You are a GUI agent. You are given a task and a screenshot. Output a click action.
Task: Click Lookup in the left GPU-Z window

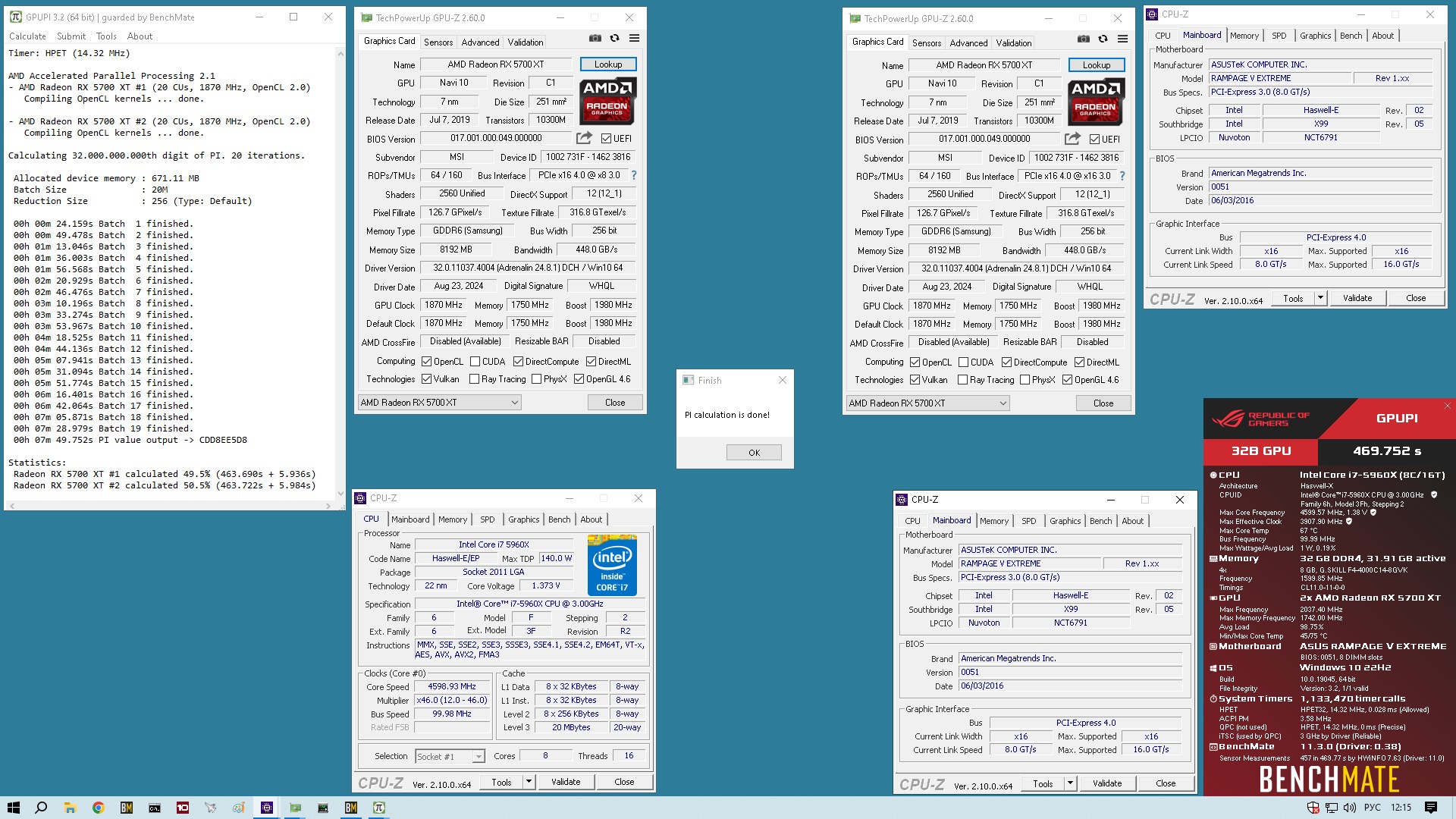[608, 64]
